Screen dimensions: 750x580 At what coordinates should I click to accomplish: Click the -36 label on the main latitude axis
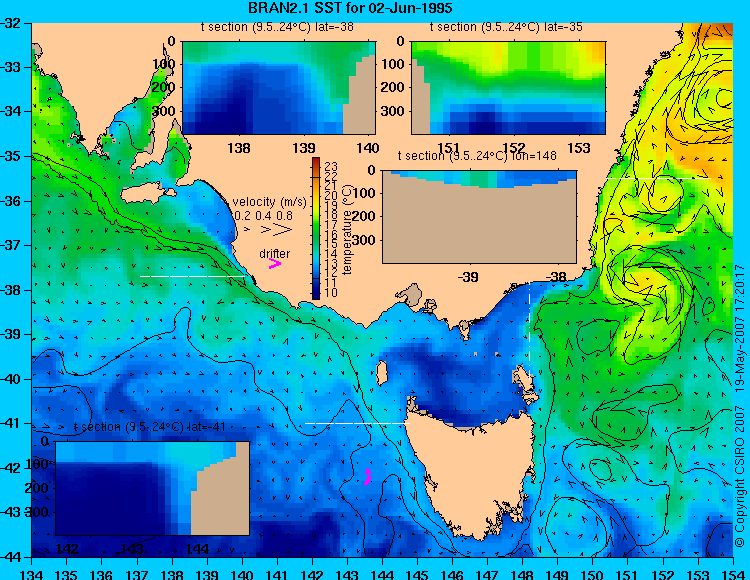click(11, 201)
